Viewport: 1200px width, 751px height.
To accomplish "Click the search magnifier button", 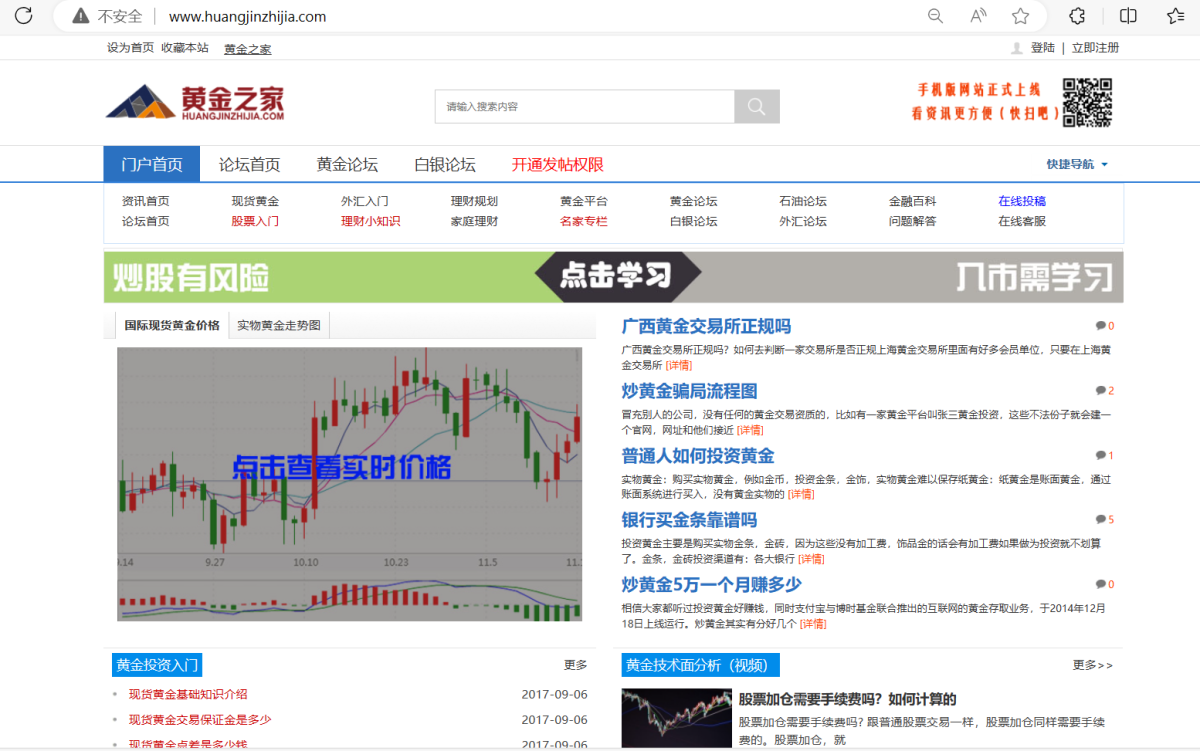I will (x=757, y=106).
